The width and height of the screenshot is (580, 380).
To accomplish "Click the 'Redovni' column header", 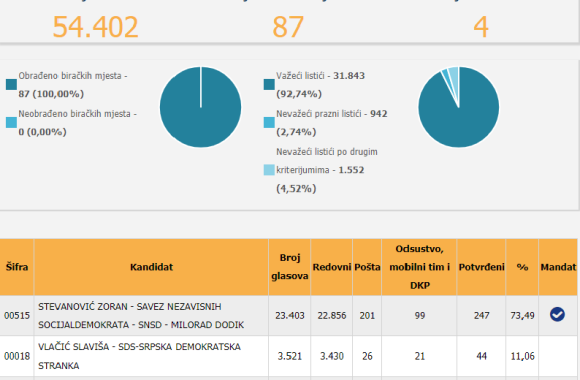I will coord(332,267).
